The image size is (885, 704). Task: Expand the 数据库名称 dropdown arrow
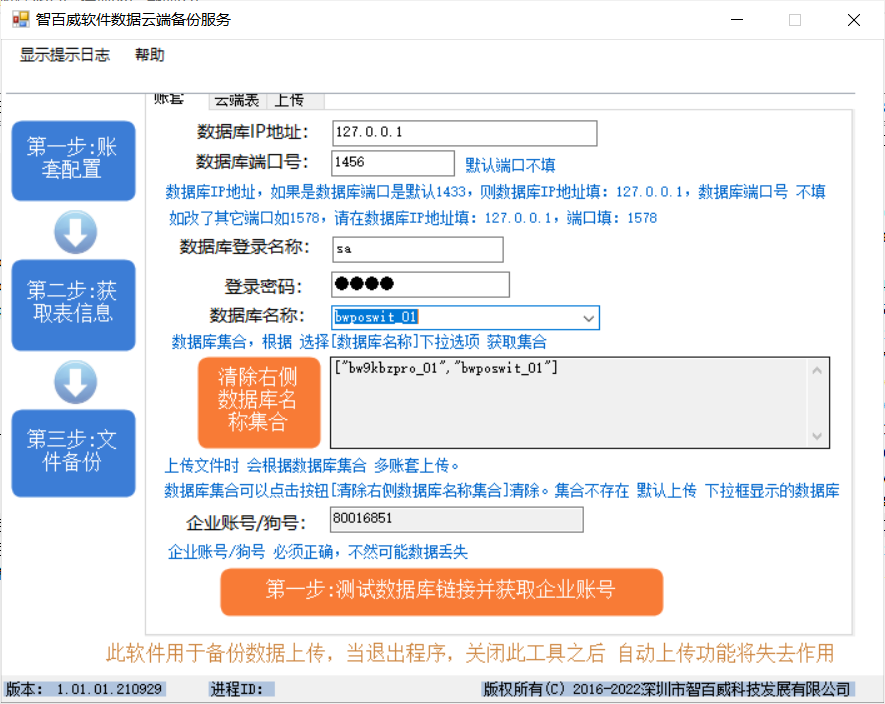(x=588, y=318)
